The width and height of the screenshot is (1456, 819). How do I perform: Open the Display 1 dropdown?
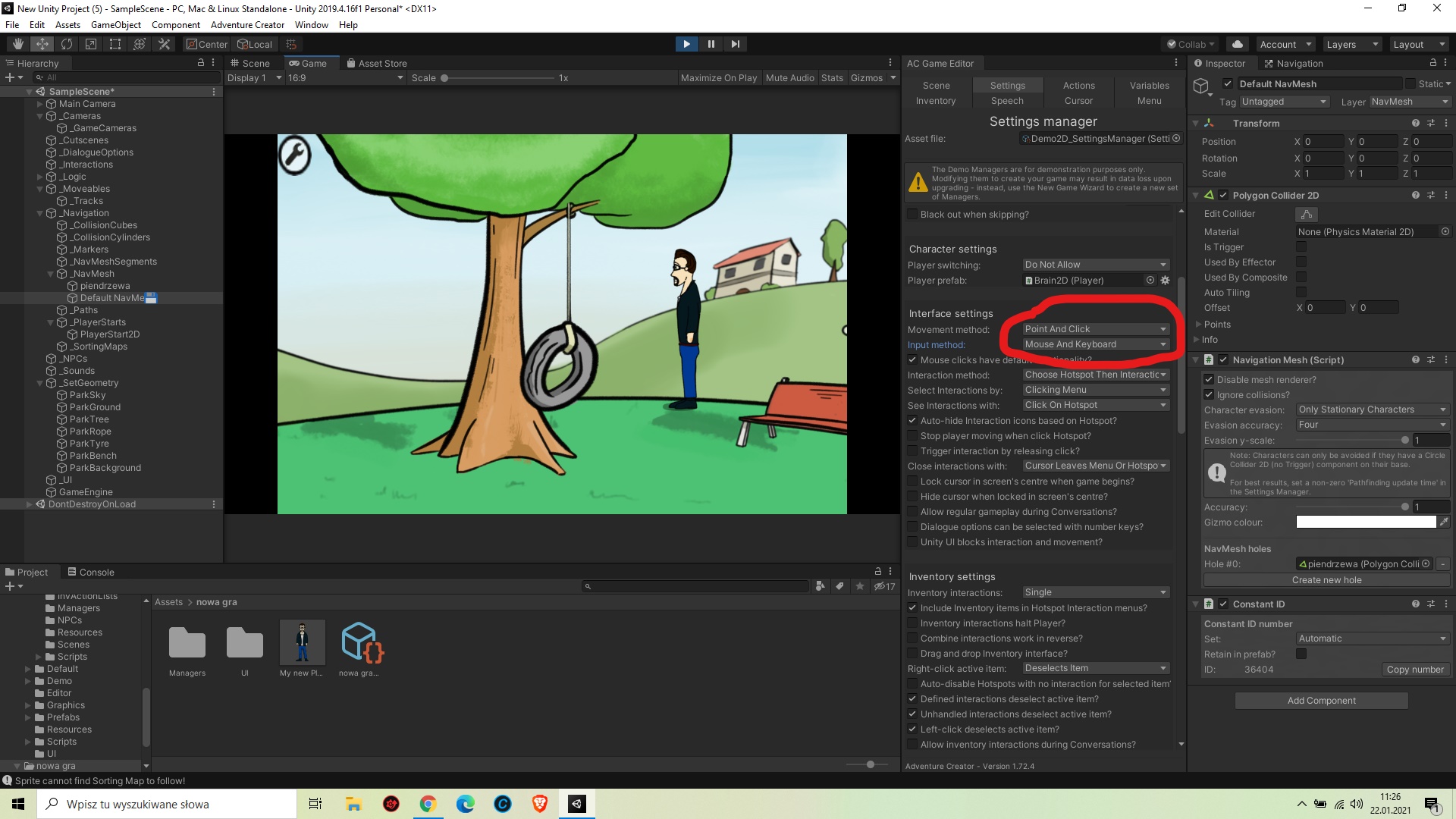[x=254, y=78]
